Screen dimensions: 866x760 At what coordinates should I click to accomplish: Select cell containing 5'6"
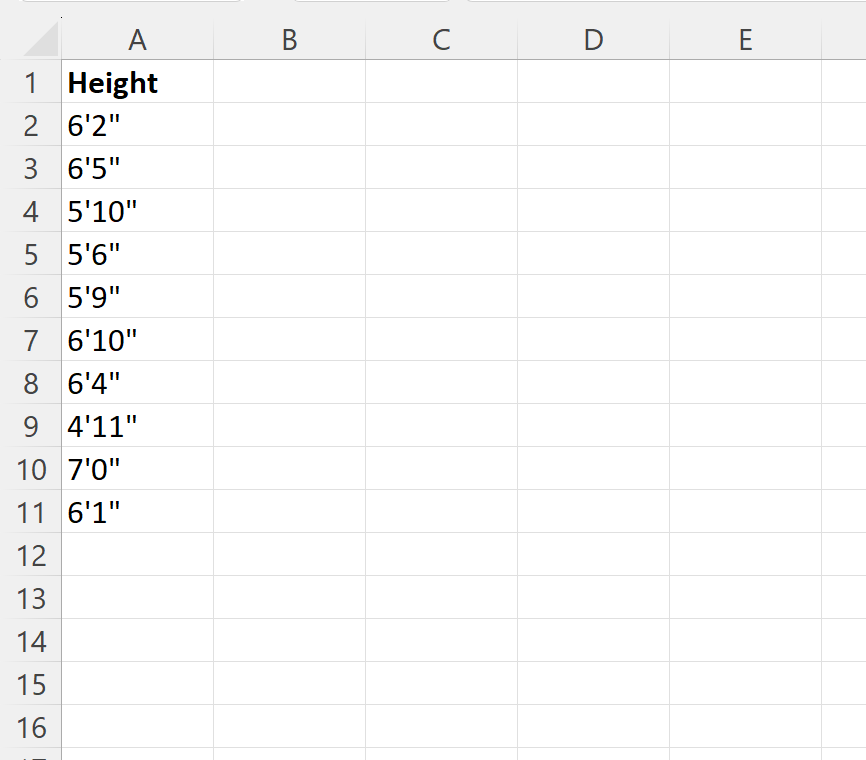137,255
